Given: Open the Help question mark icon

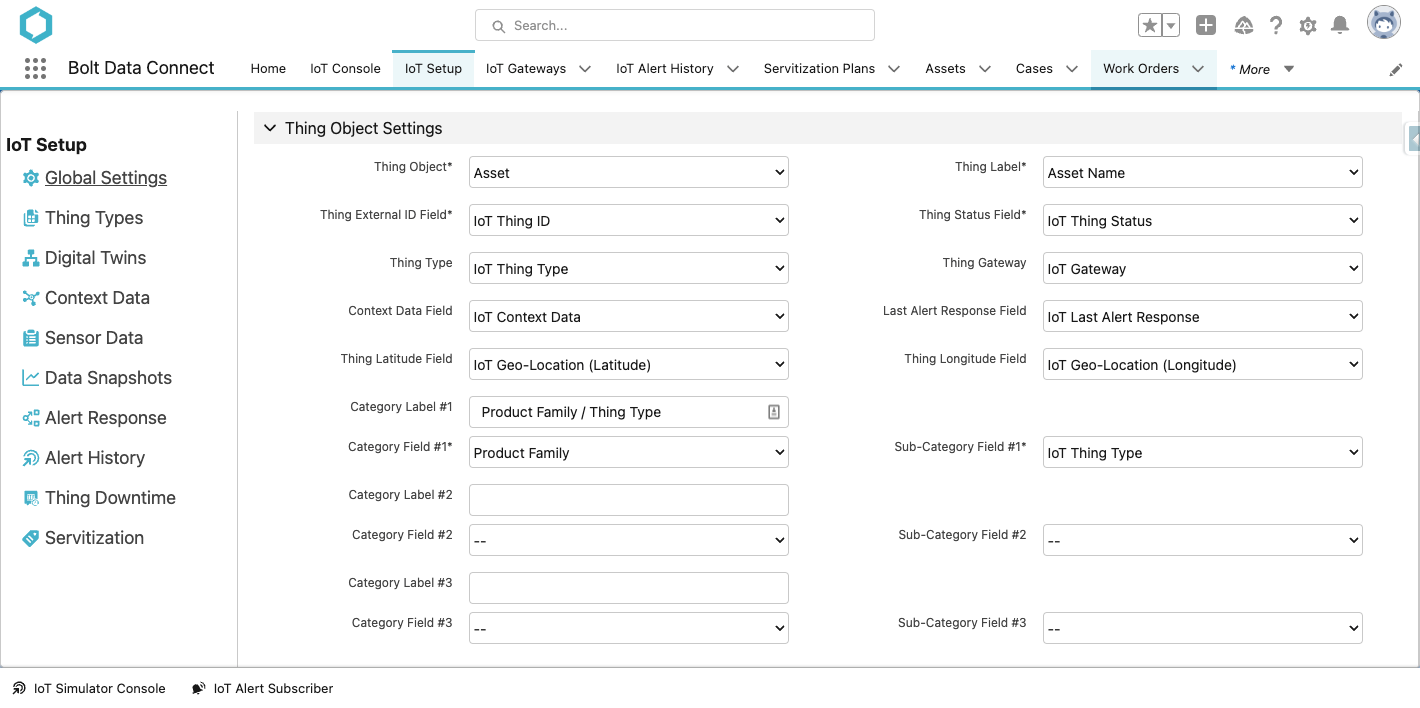Looking at the screenshot, I should tap(1276, 26).
